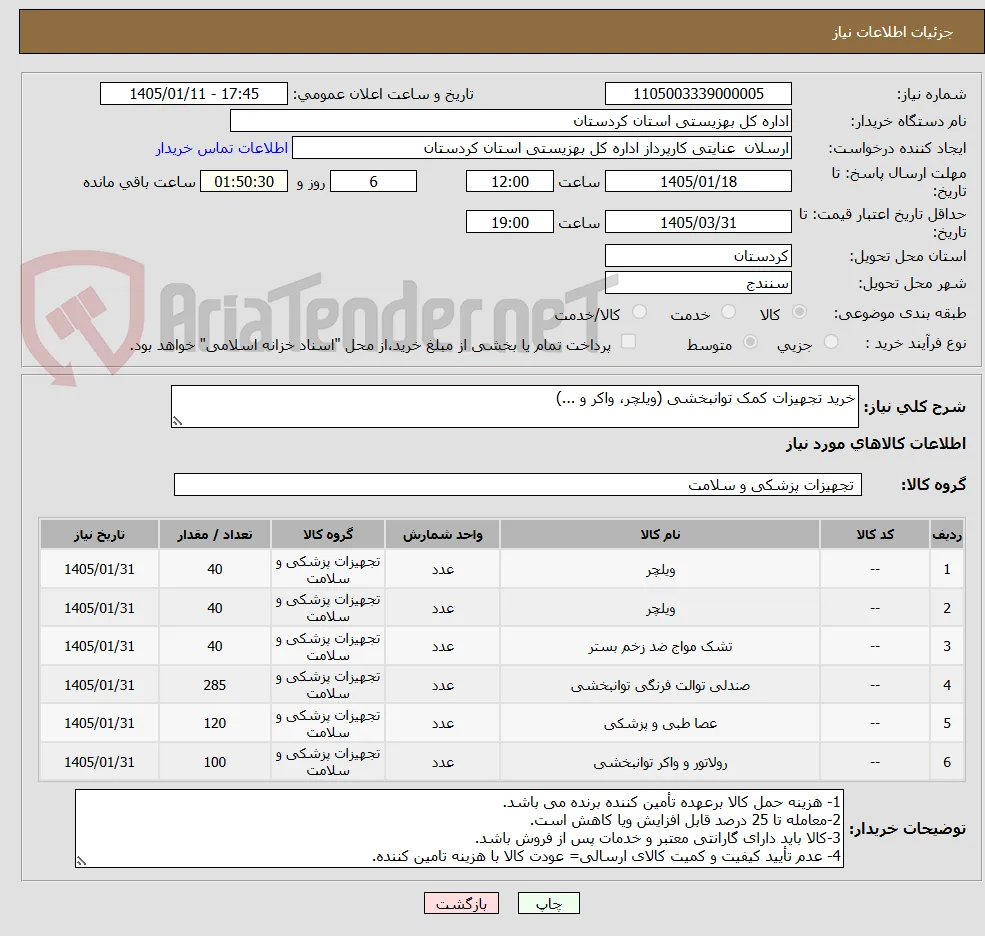Click the price validity date 1405/03/31
Image resolution: width=985 pixels, height=936 pixels.
tap(698, 222)
